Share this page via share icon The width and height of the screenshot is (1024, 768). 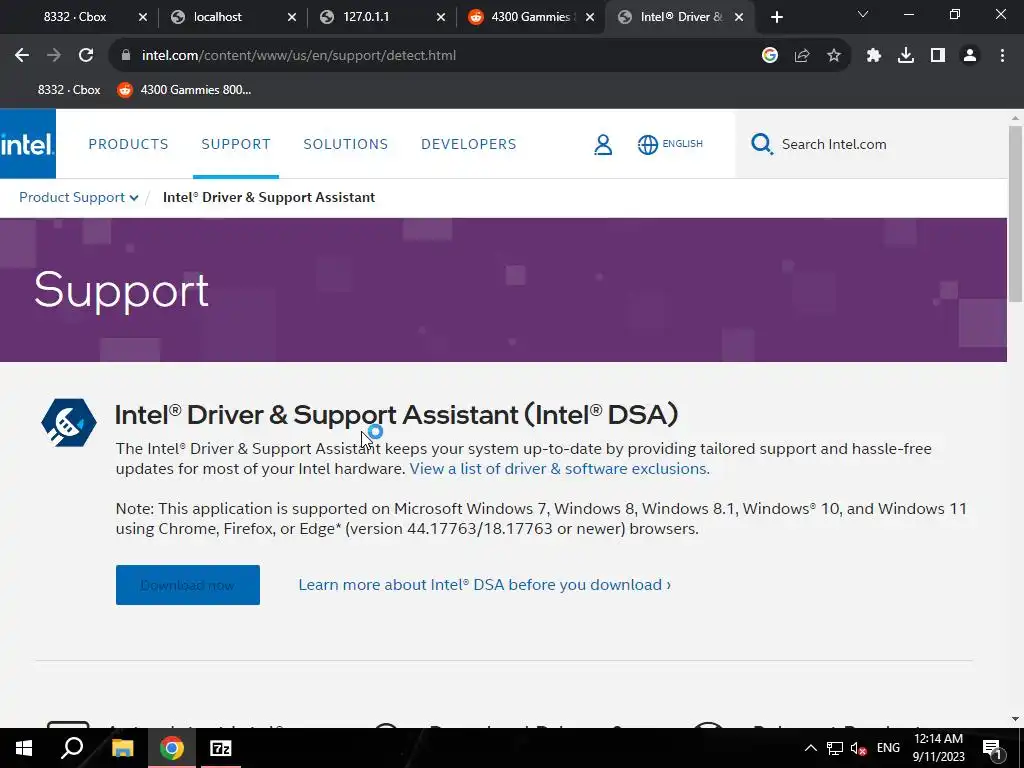(802, 56)
